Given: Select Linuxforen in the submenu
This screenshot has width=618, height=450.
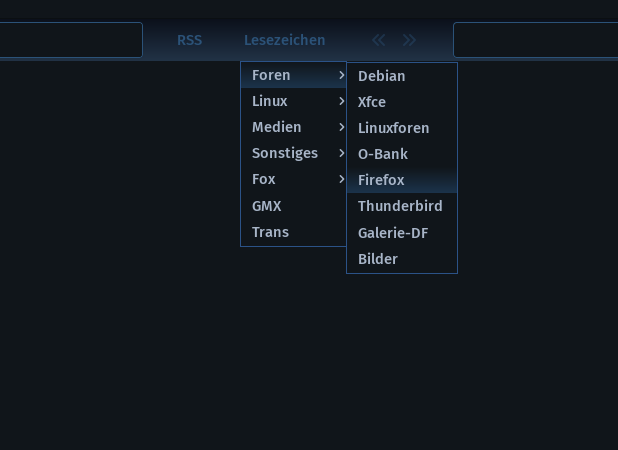Looking at the screenshot, I should (394, 128).
